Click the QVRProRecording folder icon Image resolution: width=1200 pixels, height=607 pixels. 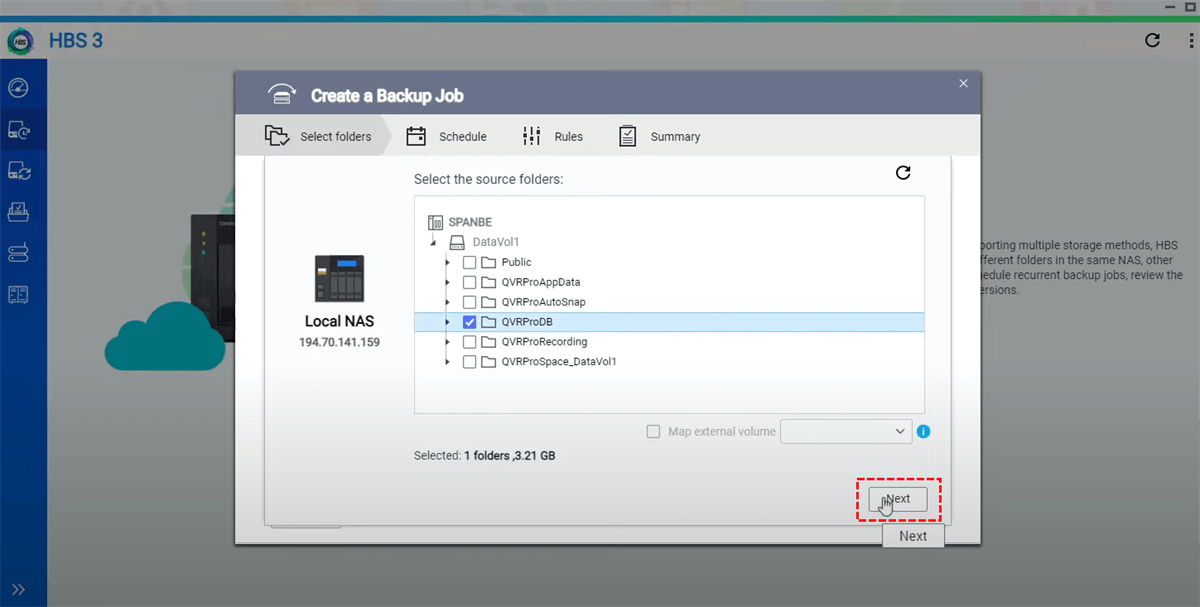[x=488, y=342]
